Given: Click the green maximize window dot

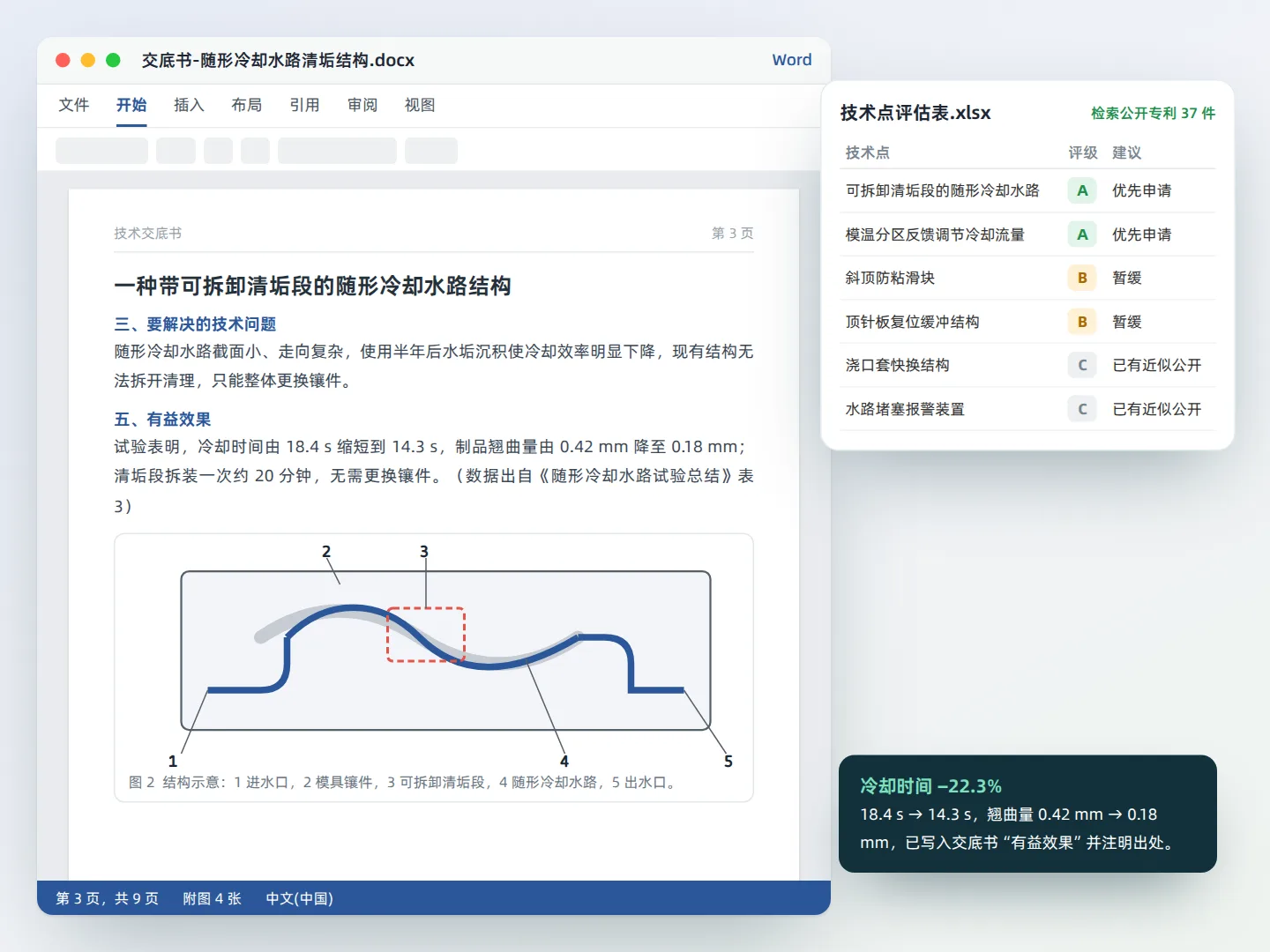Looking at the screenshot, I should tap(113, 60).
